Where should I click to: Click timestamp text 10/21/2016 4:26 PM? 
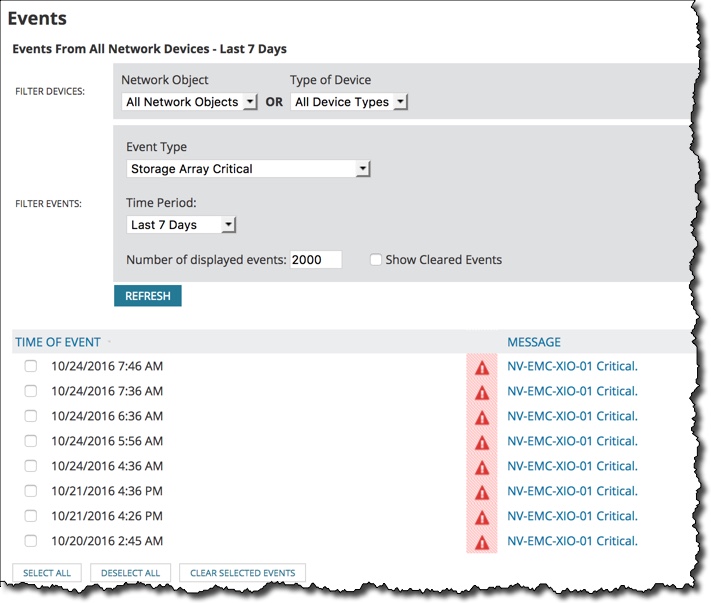(x=107, y=515)
